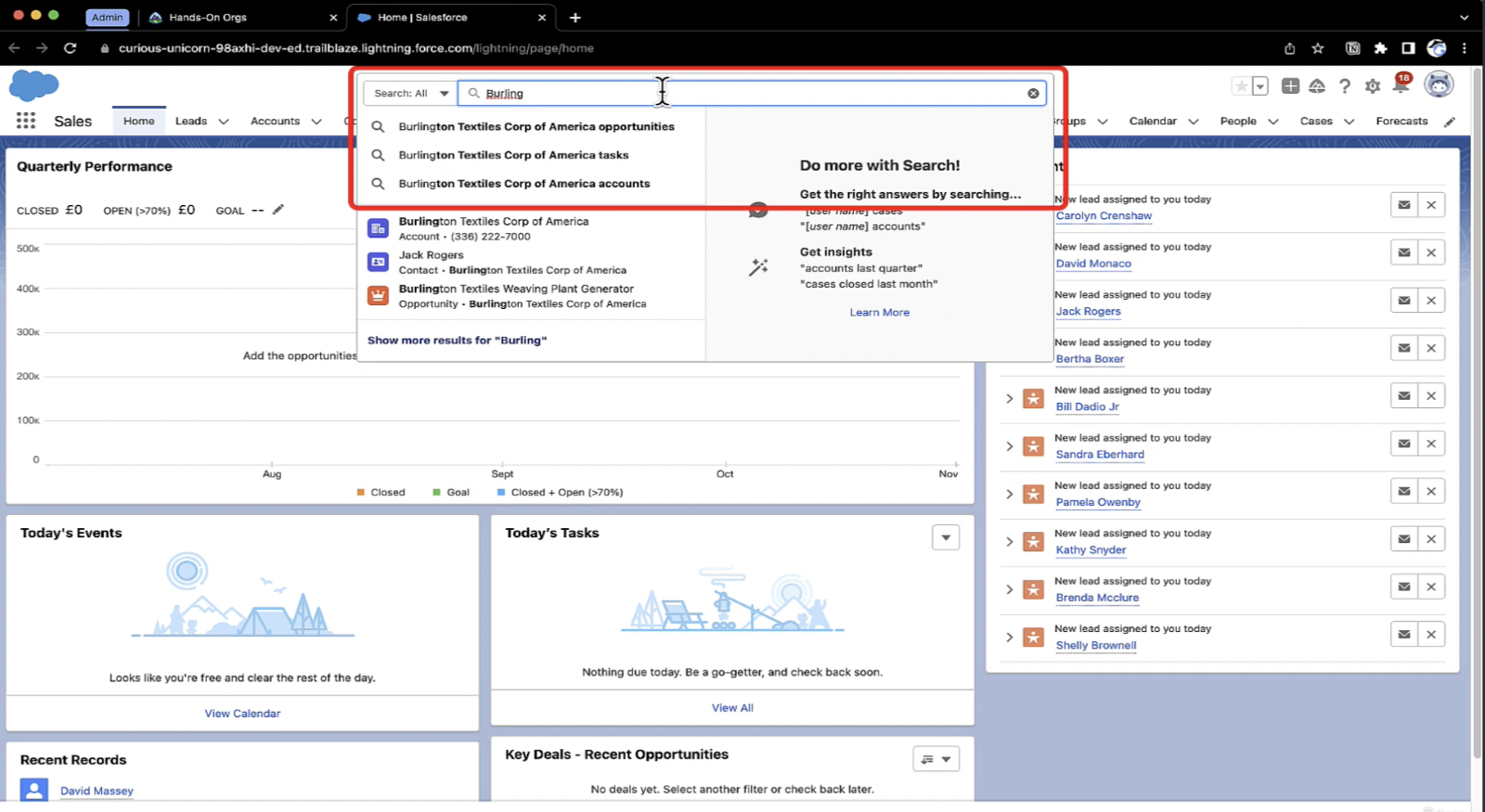Click into the global search field

pyautogui.click(x=752, y=93)
